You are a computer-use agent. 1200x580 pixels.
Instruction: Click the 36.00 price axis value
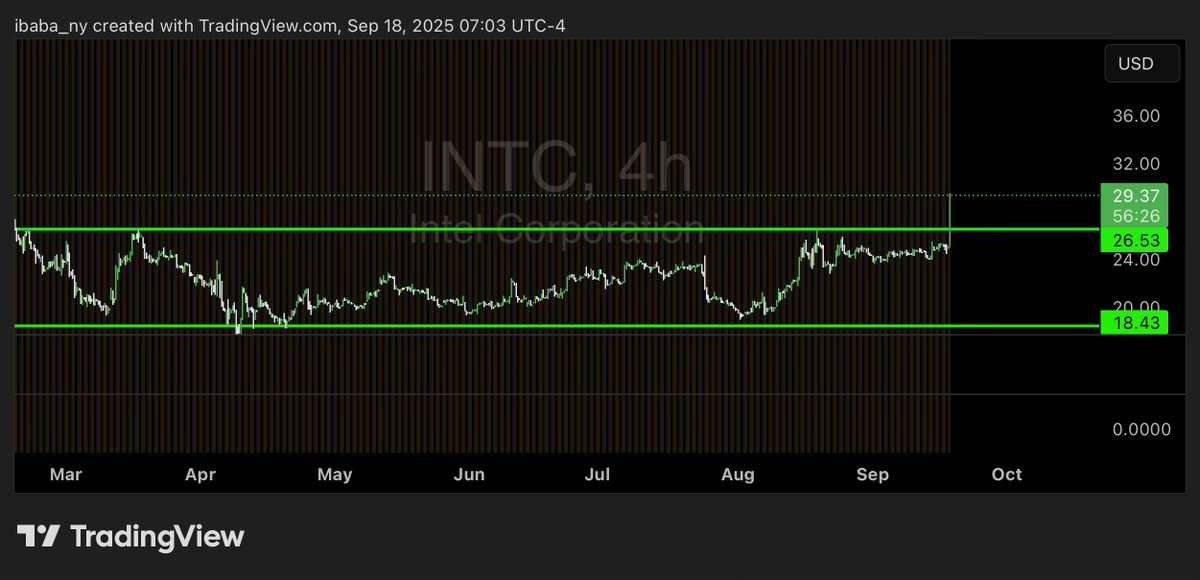(1136, 116)
